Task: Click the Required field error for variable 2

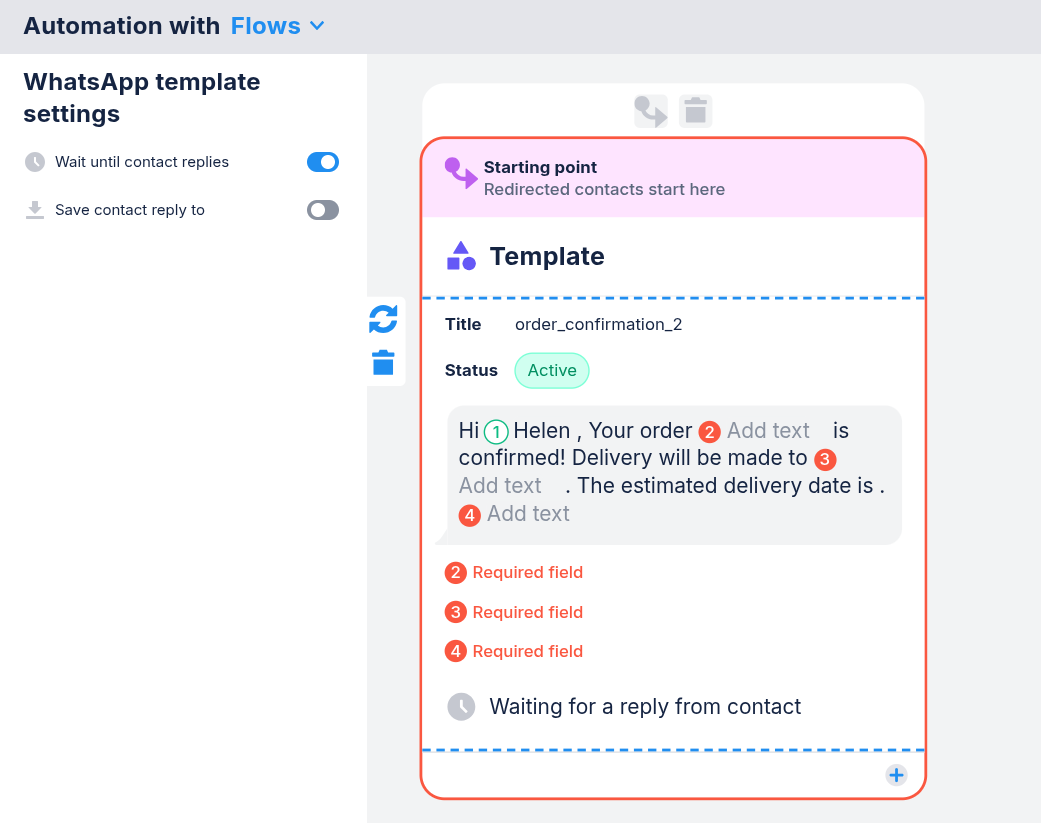Action: click(527, 573)
